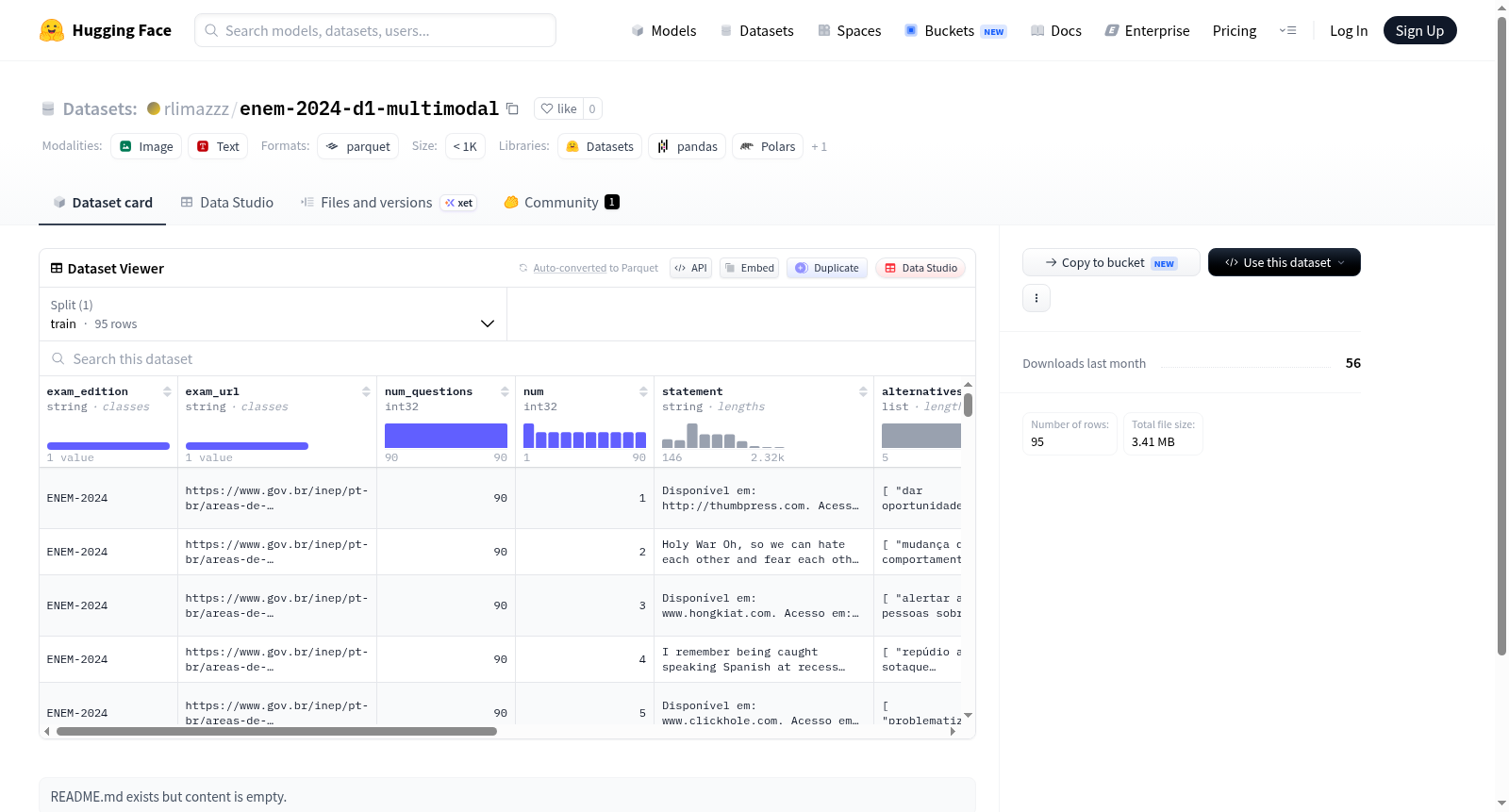Click the rlimazzz user avatar

(154, 108)
